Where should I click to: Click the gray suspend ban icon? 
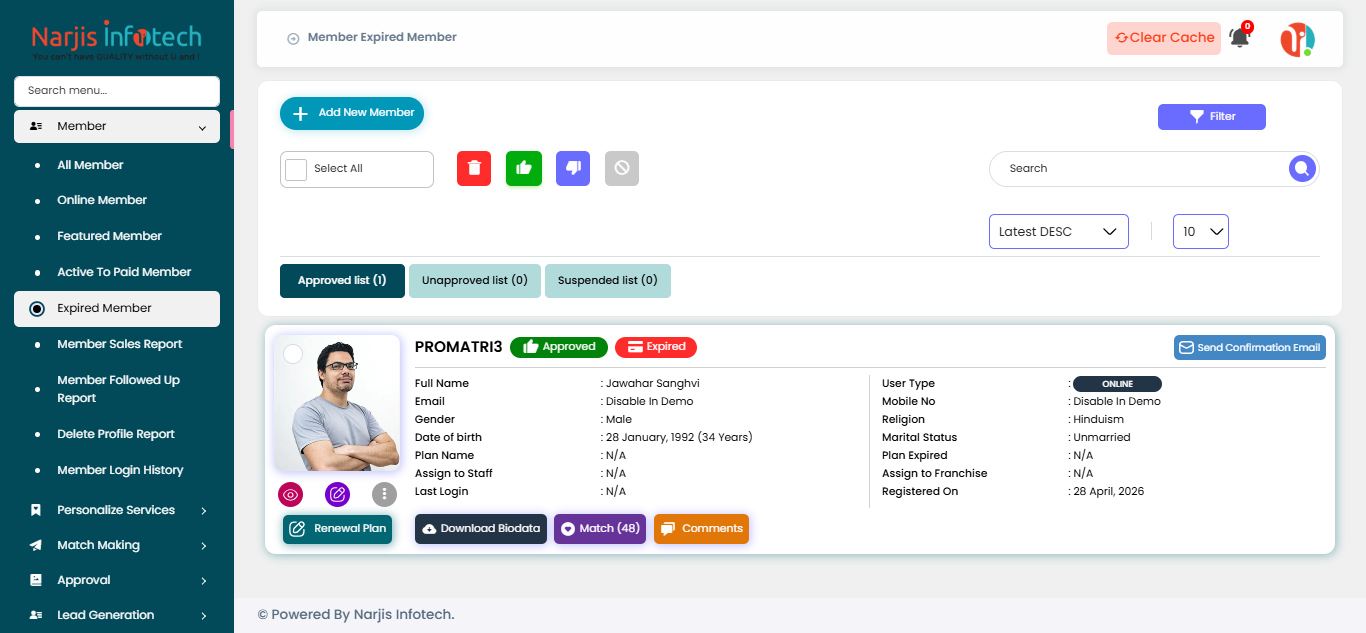tap(622, 168)
